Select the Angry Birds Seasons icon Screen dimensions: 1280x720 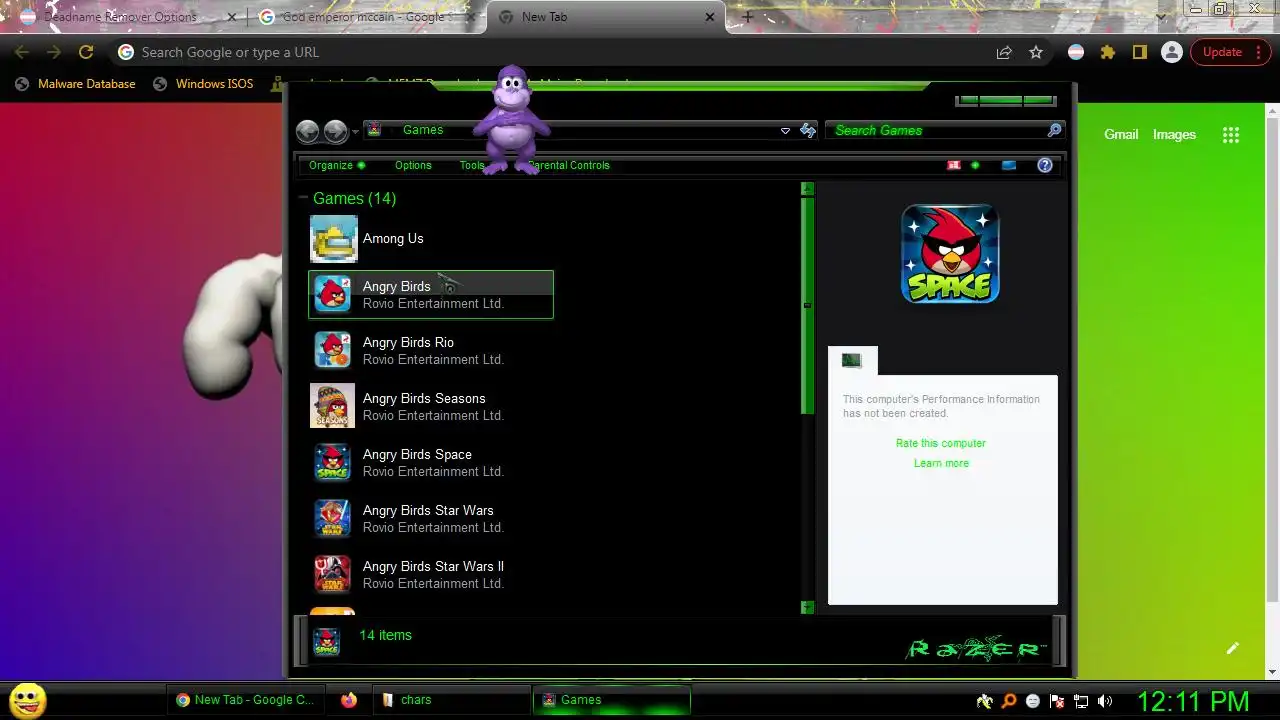(x=333, y=406)
